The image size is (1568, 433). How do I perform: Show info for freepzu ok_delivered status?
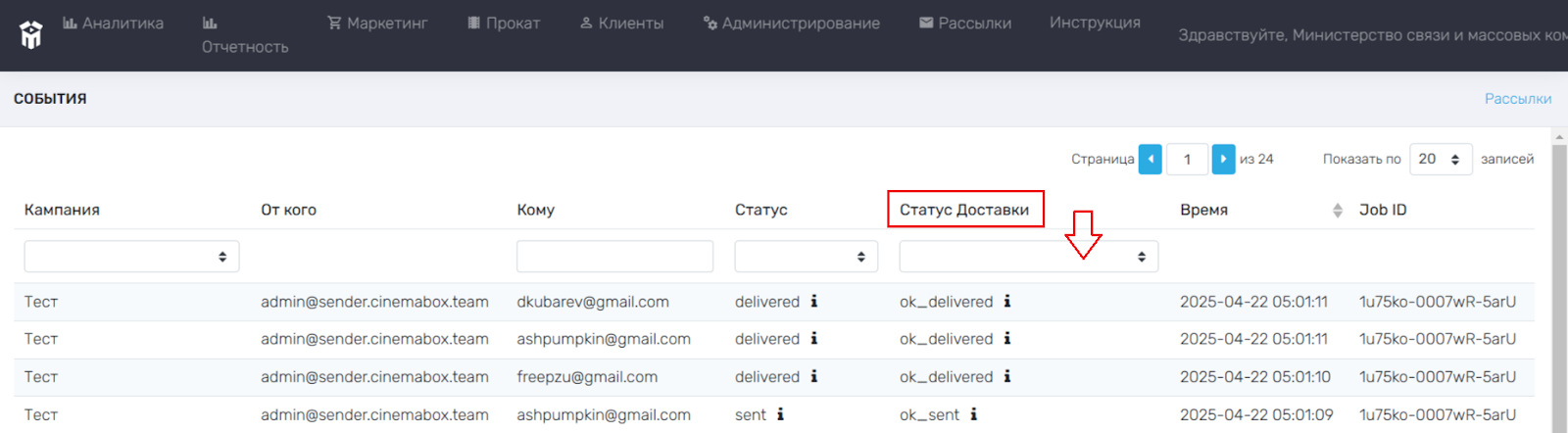[x=1007, y=376]
